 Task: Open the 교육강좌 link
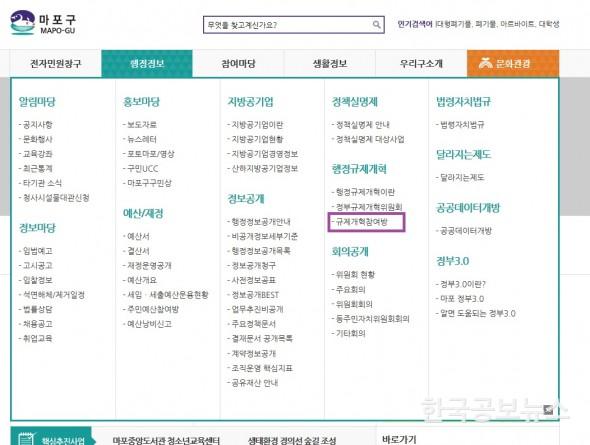pos(37,154)
